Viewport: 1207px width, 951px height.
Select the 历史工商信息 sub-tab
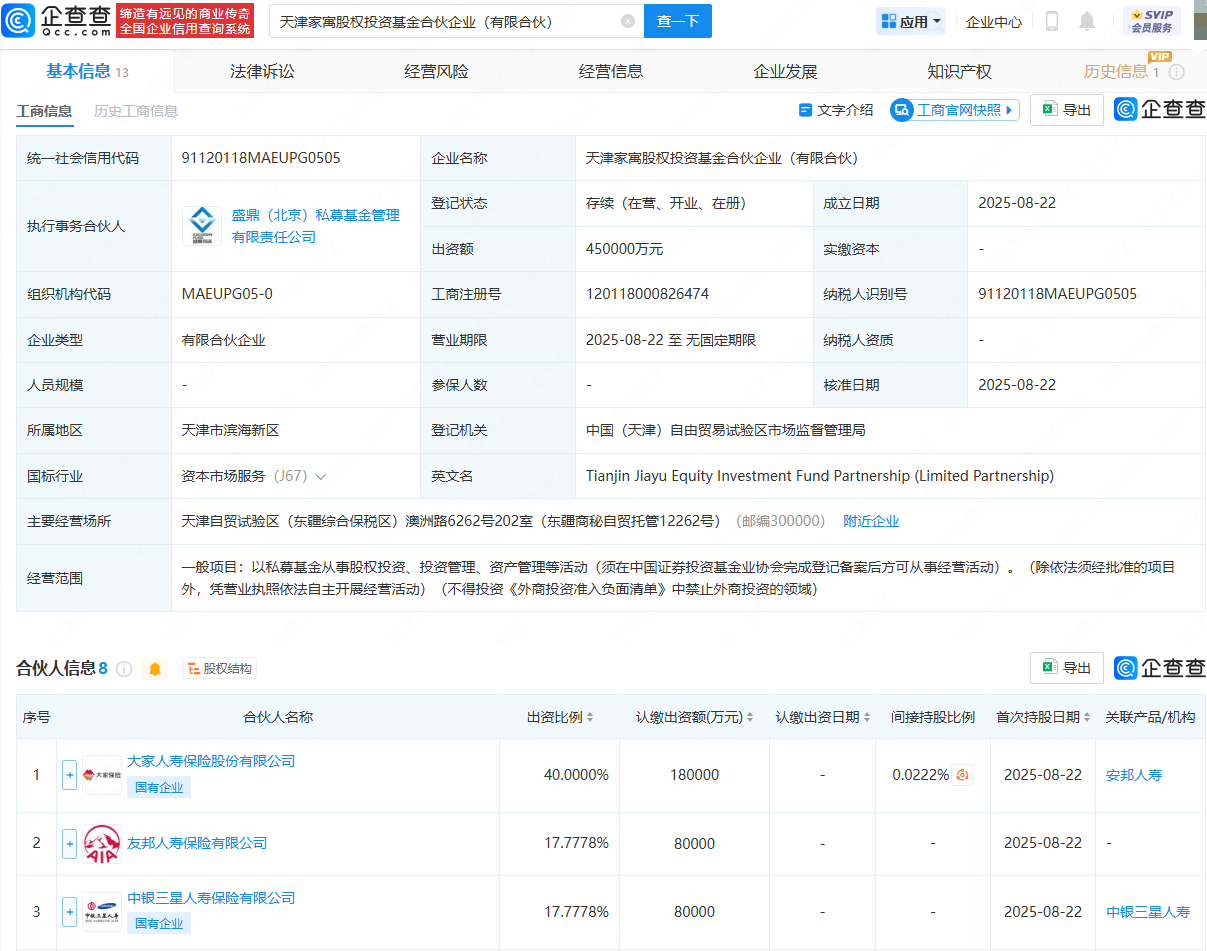coord(136,111)
